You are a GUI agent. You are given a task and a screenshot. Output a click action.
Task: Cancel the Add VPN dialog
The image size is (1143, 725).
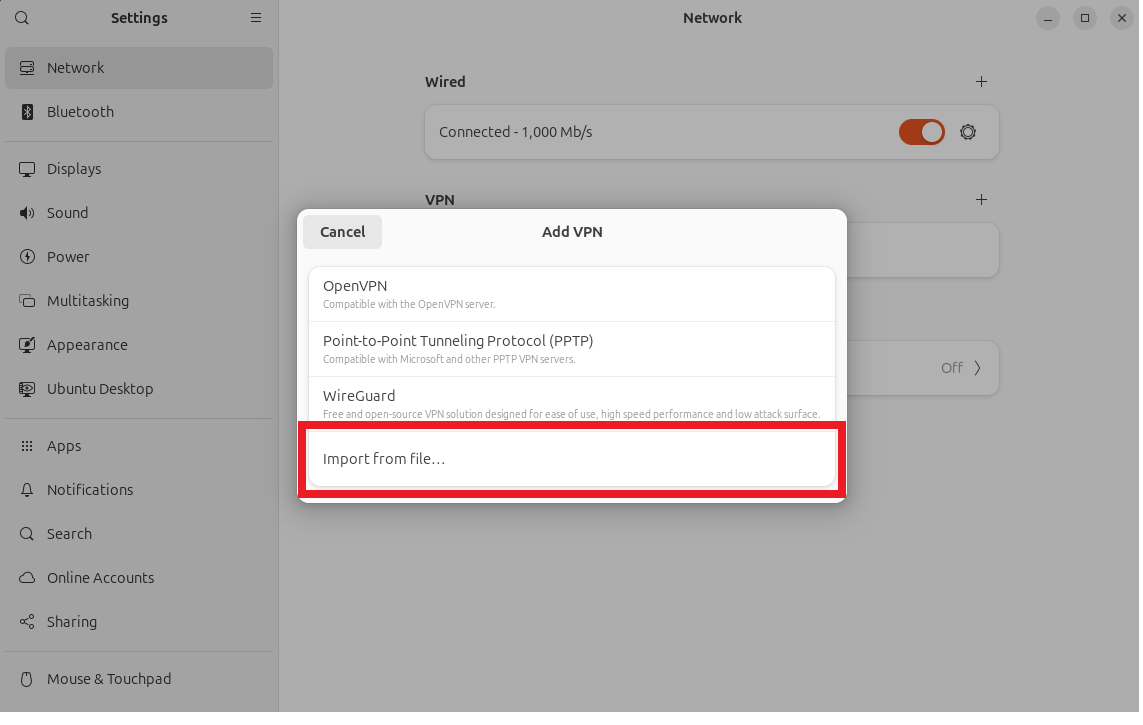click(342, 231)
